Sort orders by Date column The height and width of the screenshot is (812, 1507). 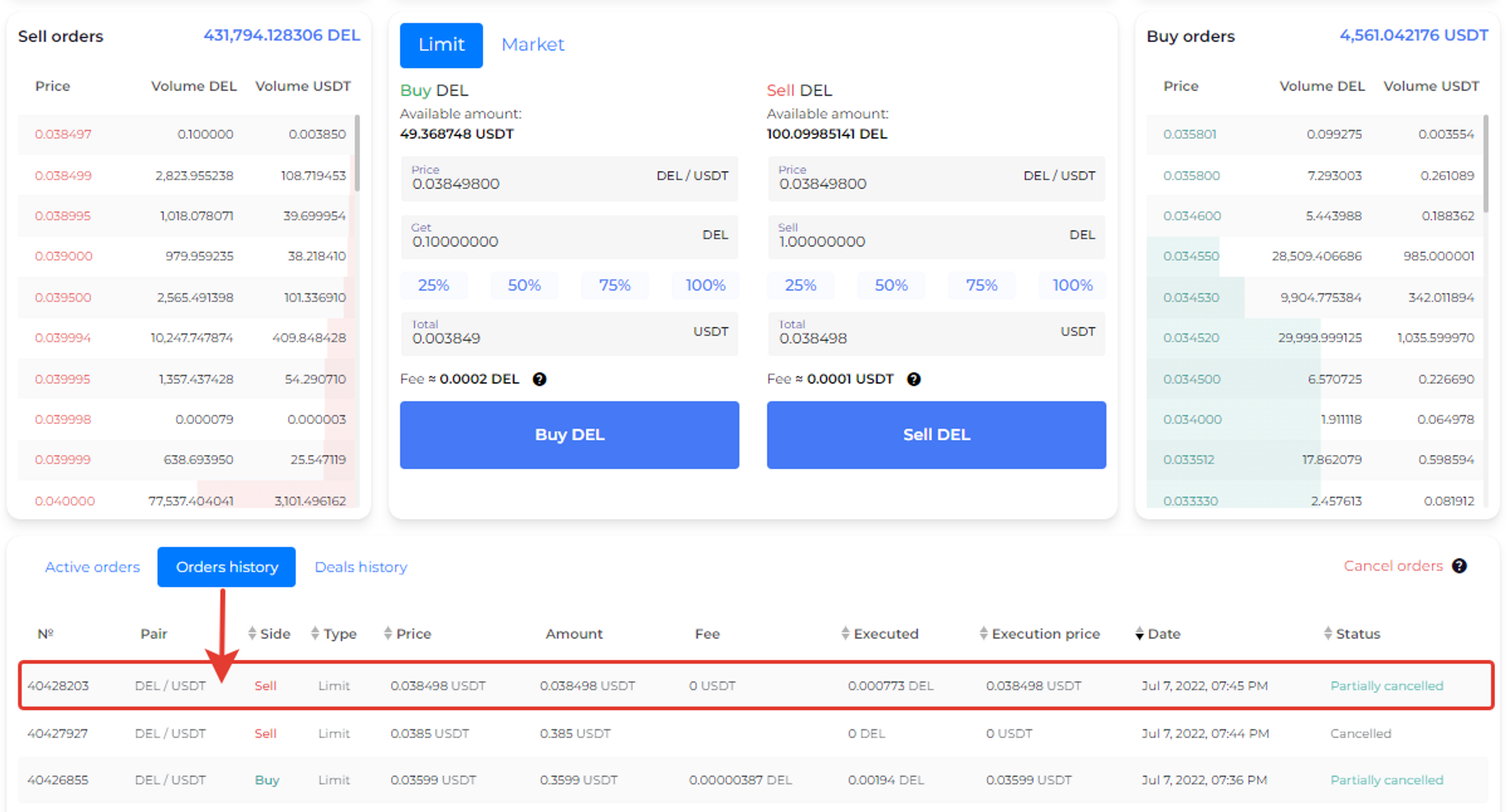pos(1157,633)
